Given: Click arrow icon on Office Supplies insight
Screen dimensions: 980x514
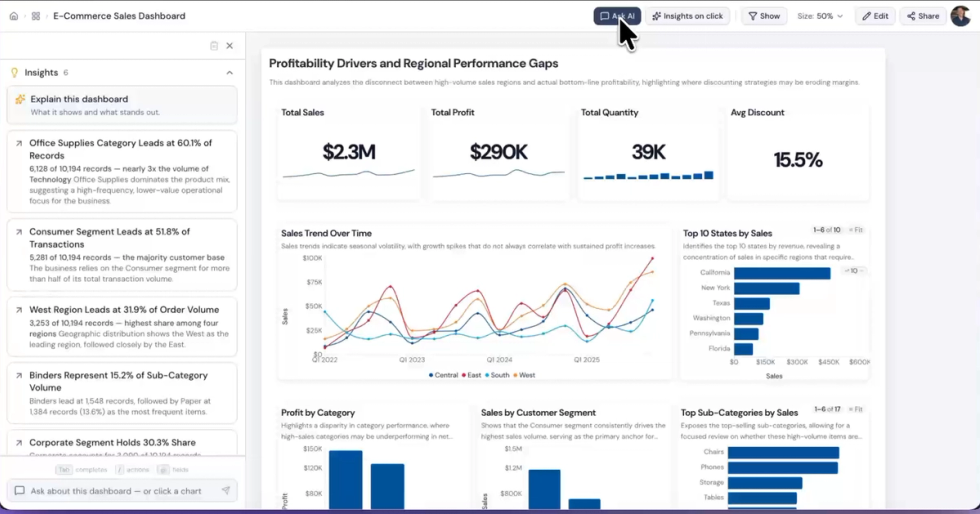Looking at the screenshot, I should [19, 143].
